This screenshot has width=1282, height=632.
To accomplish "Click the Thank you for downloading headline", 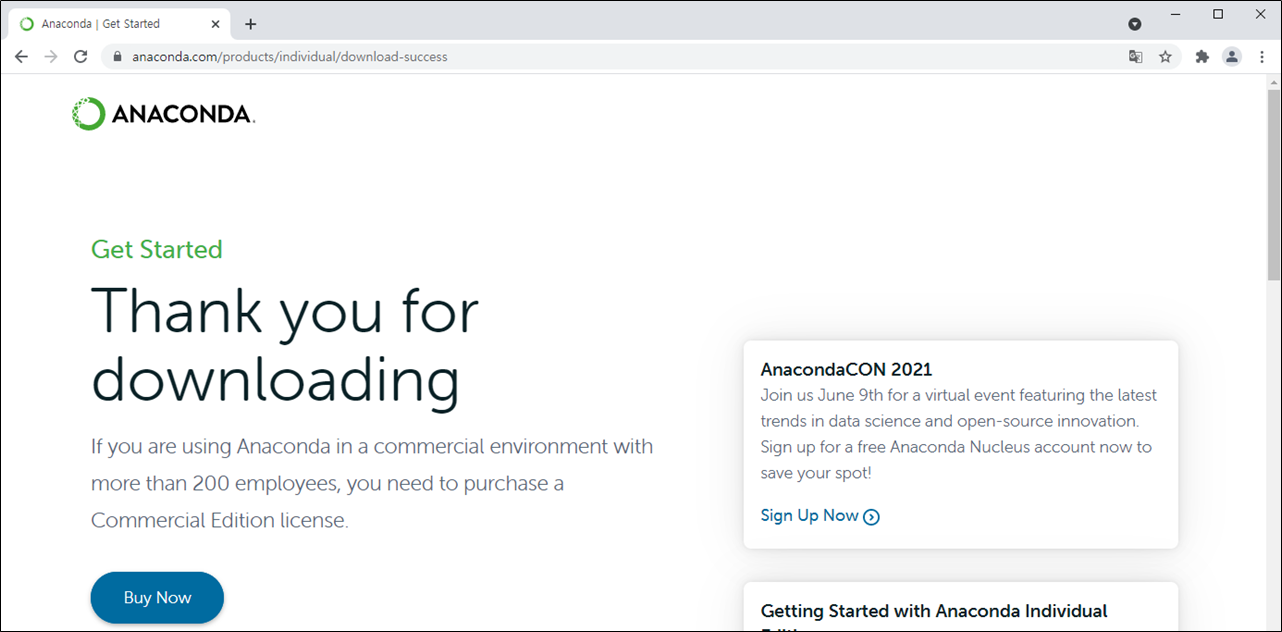I will click(285, 345).
